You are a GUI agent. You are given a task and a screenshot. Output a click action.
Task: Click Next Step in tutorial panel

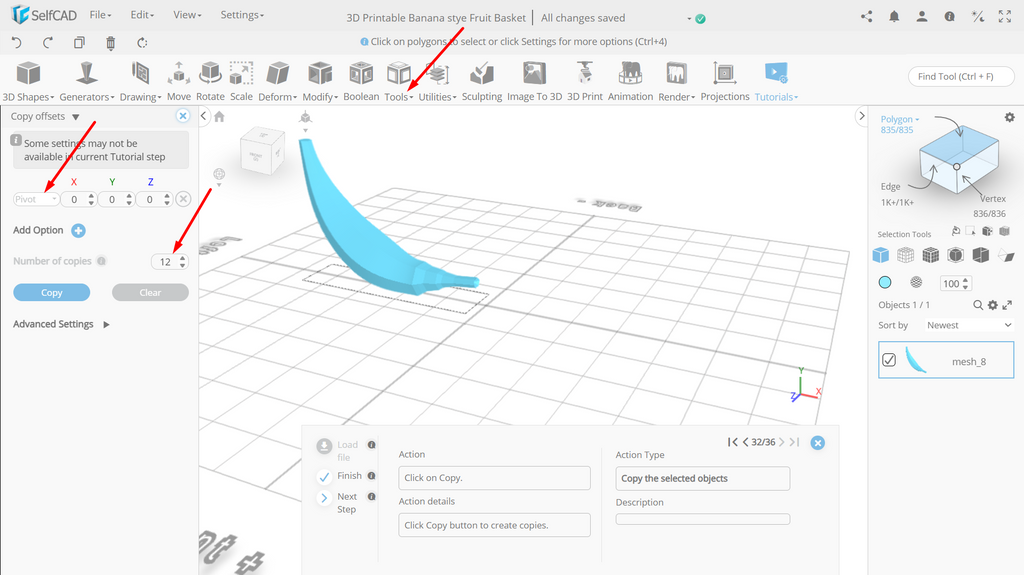[x=337, y=502]
